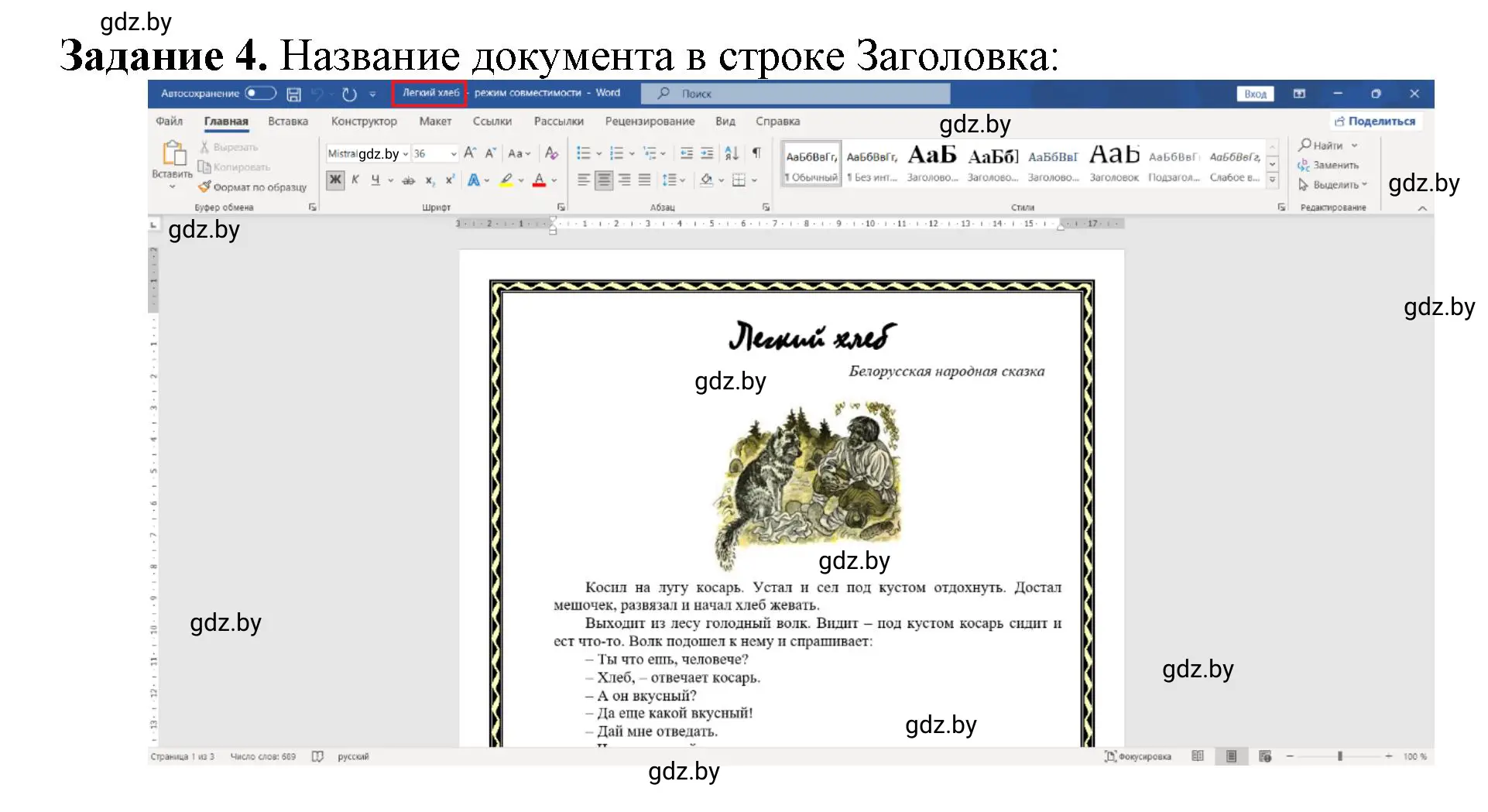This screenshot has width=1488, height=812.
Task: Toggle the Автосохранение switch
Action: pyautogui.click(x=260, y=93)
